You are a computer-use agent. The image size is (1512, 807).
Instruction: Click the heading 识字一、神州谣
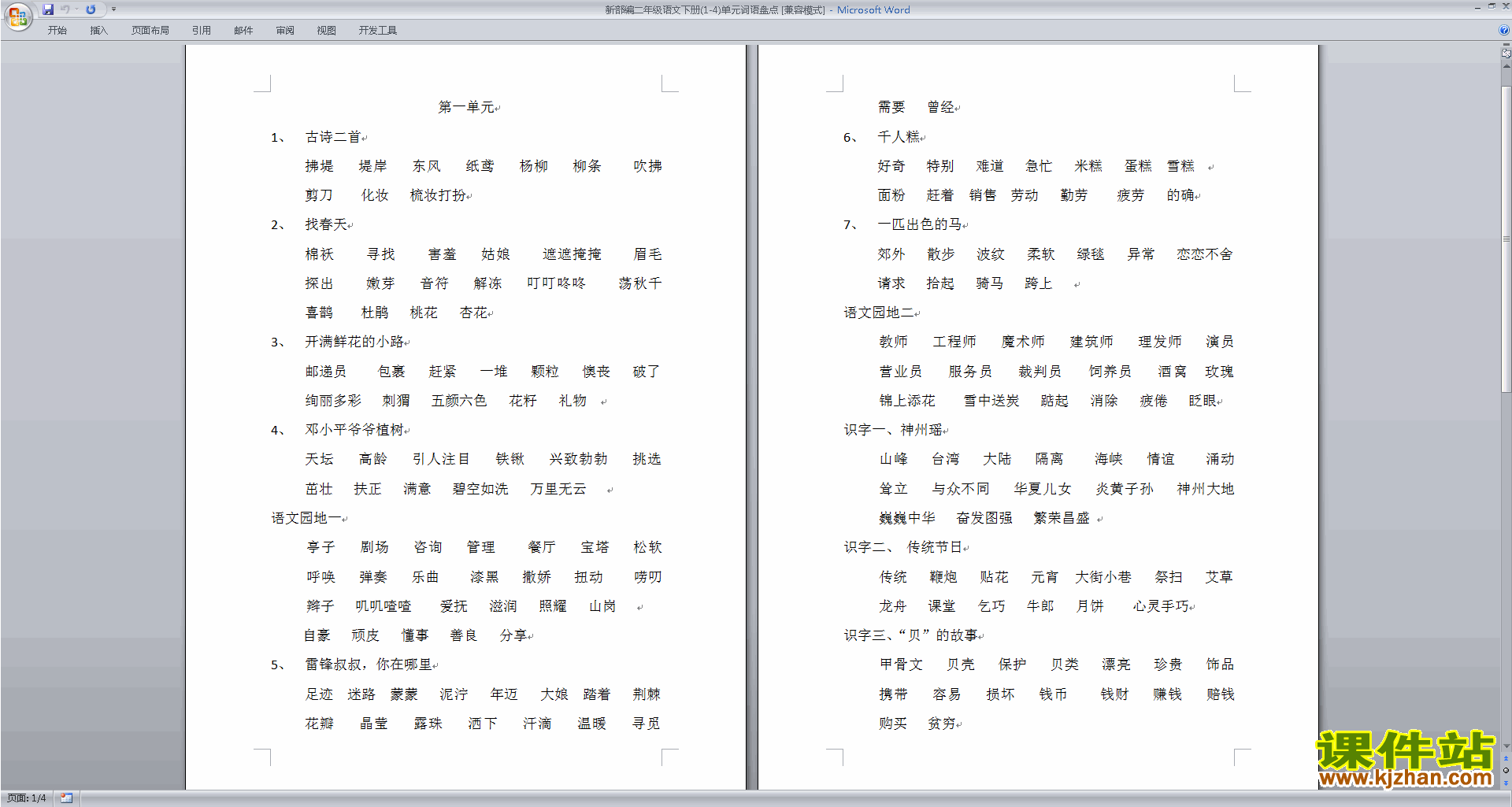(x=893, y=430)
